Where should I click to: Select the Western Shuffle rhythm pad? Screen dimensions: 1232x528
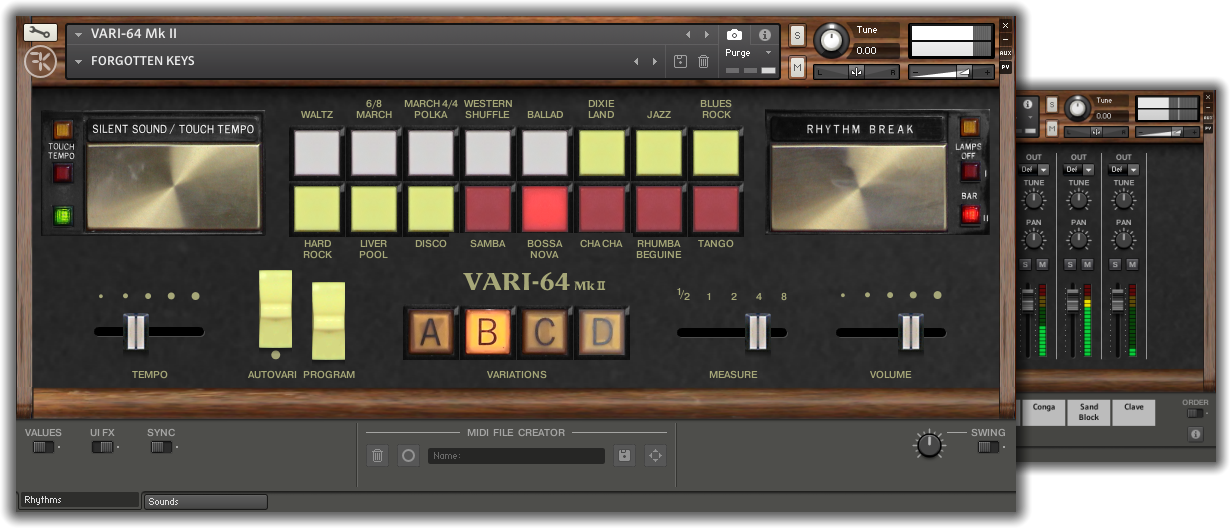coord(488,152)
